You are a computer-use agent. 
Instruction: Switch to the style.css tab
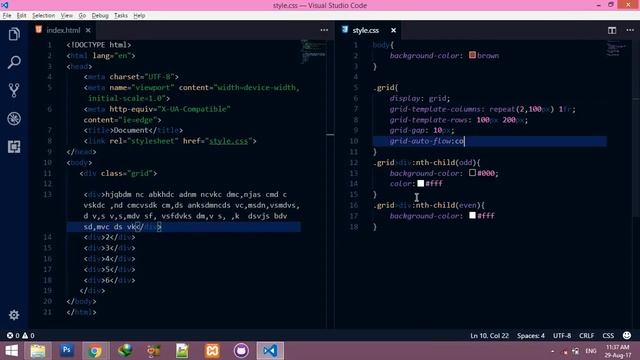click(365, 30)
